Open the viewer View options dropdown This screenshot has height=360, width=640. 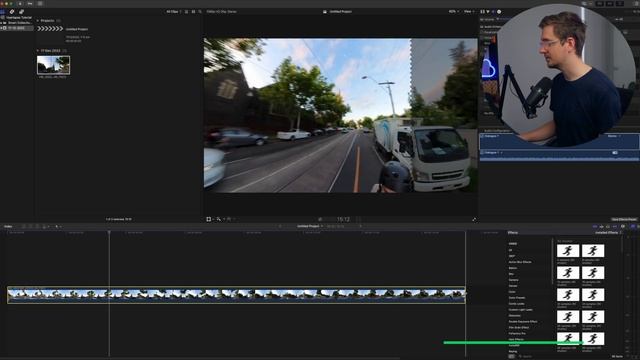pos(469,12)
